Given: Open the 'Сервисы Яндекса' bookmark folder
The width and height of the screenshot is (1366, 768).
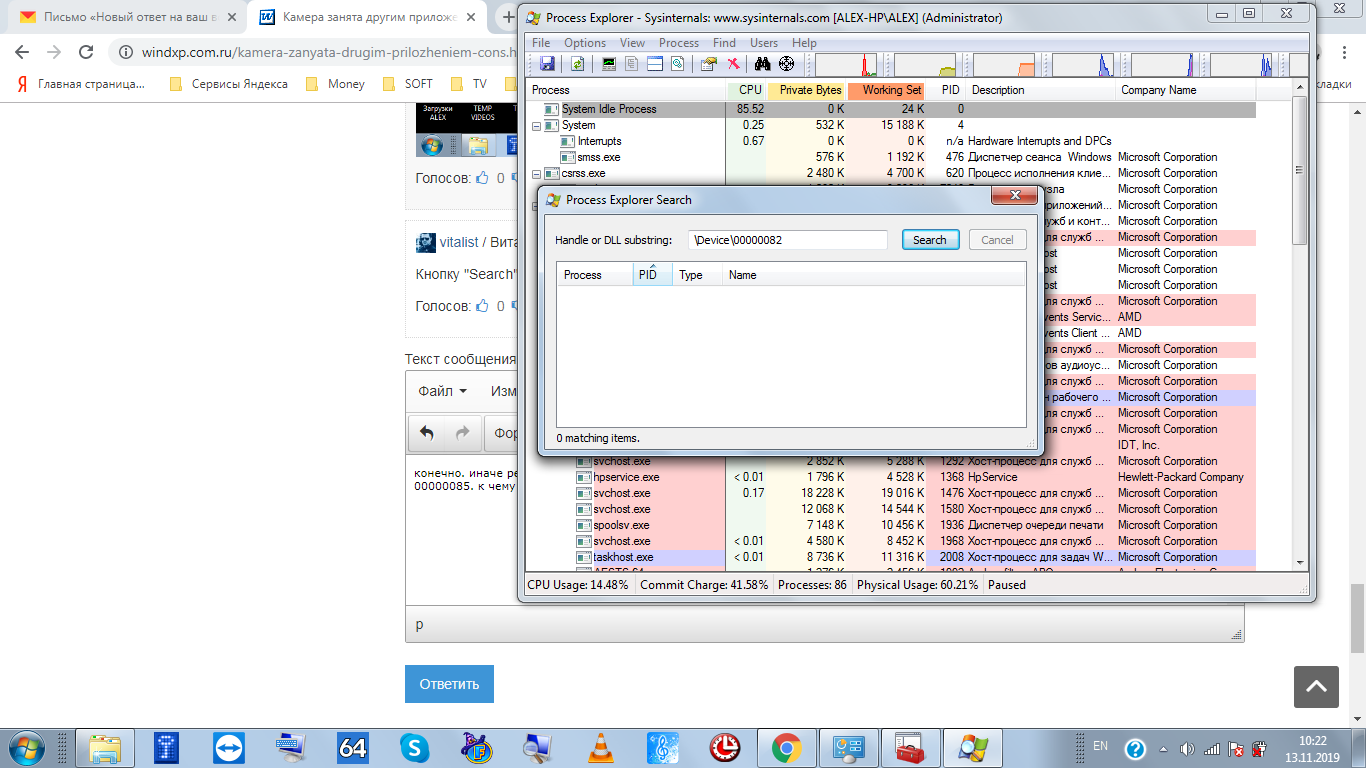Looking at the screenshot, I should (228, 84).
